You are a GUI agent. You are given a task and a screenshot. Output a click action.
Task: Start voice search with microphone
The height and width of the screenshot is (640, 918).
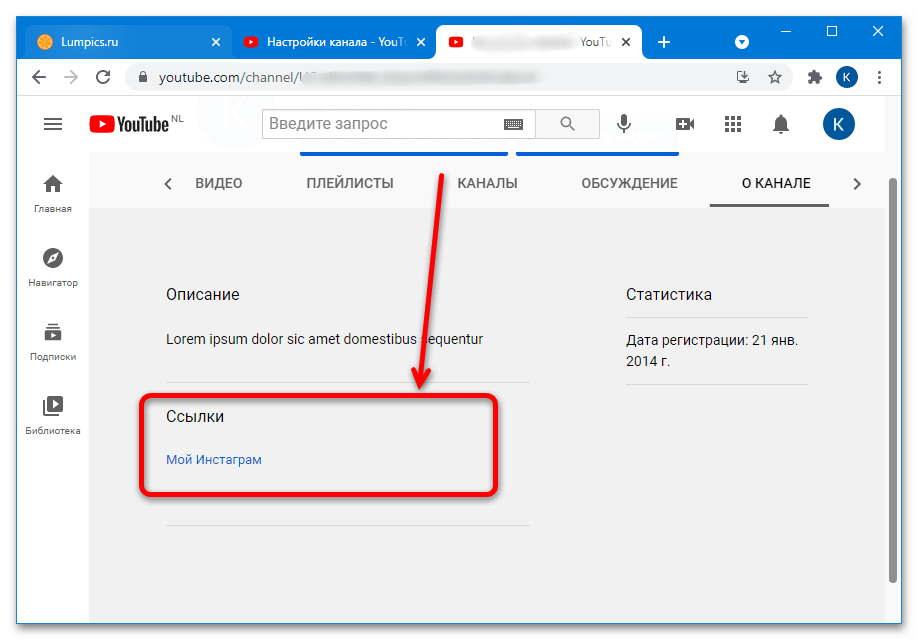point(624,124)
